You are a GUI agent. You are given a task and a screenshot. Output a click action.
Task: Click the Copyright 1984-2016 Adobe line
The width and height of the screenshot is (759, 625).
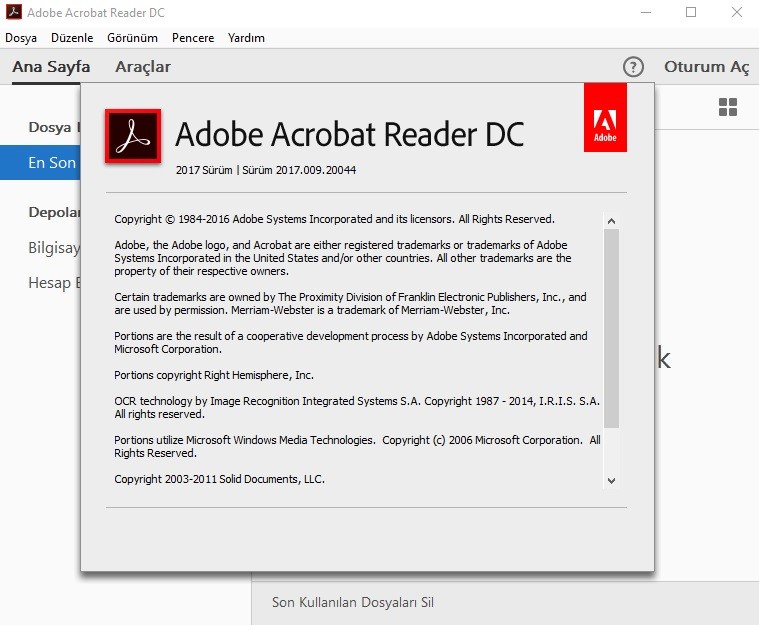[x=334, y=219]
